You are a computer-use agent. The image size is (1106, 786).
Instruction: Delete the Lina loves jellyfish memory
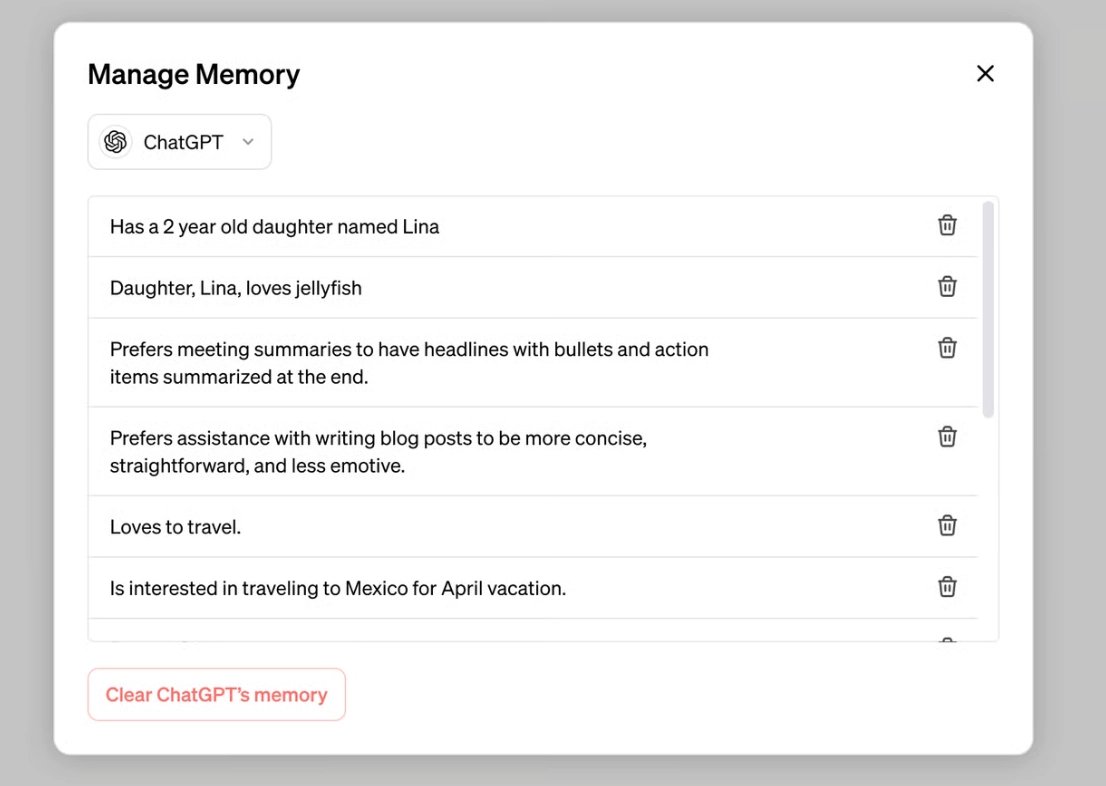(x=947, y=287)
